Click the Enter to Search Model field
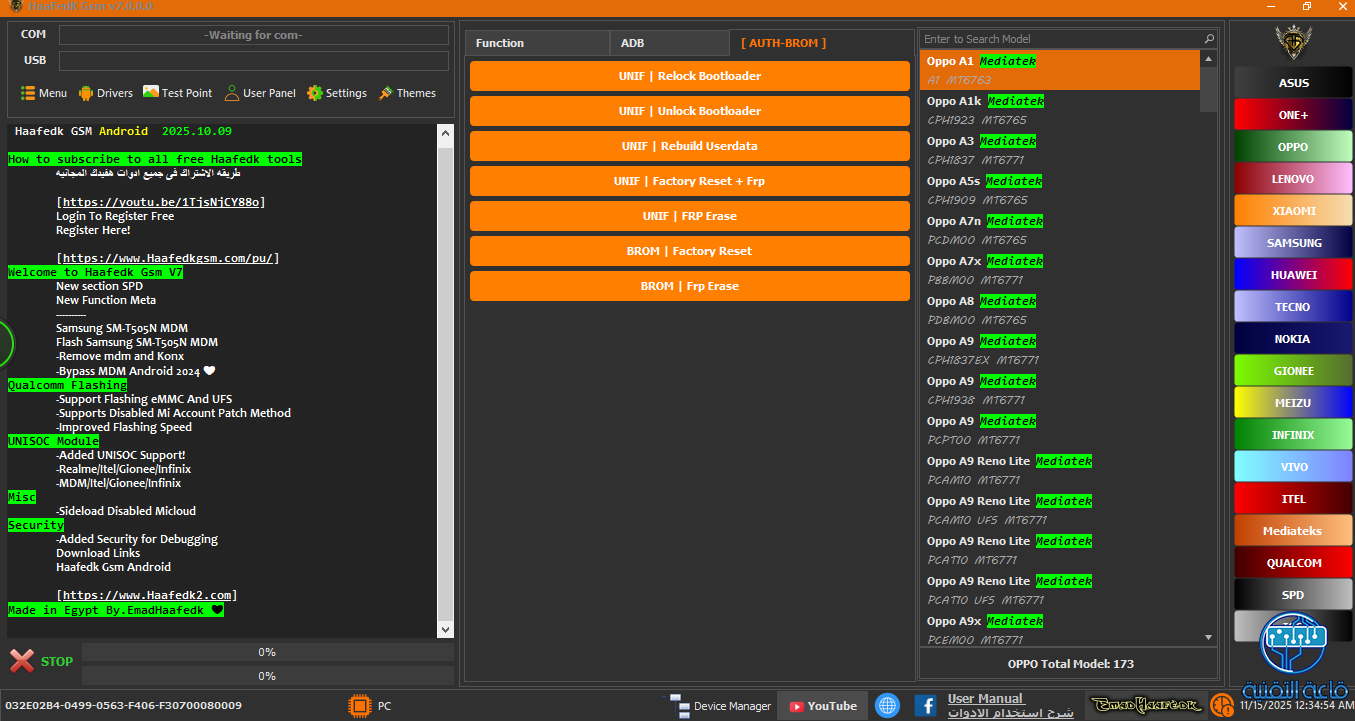The image size is (1355, 721). pyautogui.click(x=1060, y=39)
